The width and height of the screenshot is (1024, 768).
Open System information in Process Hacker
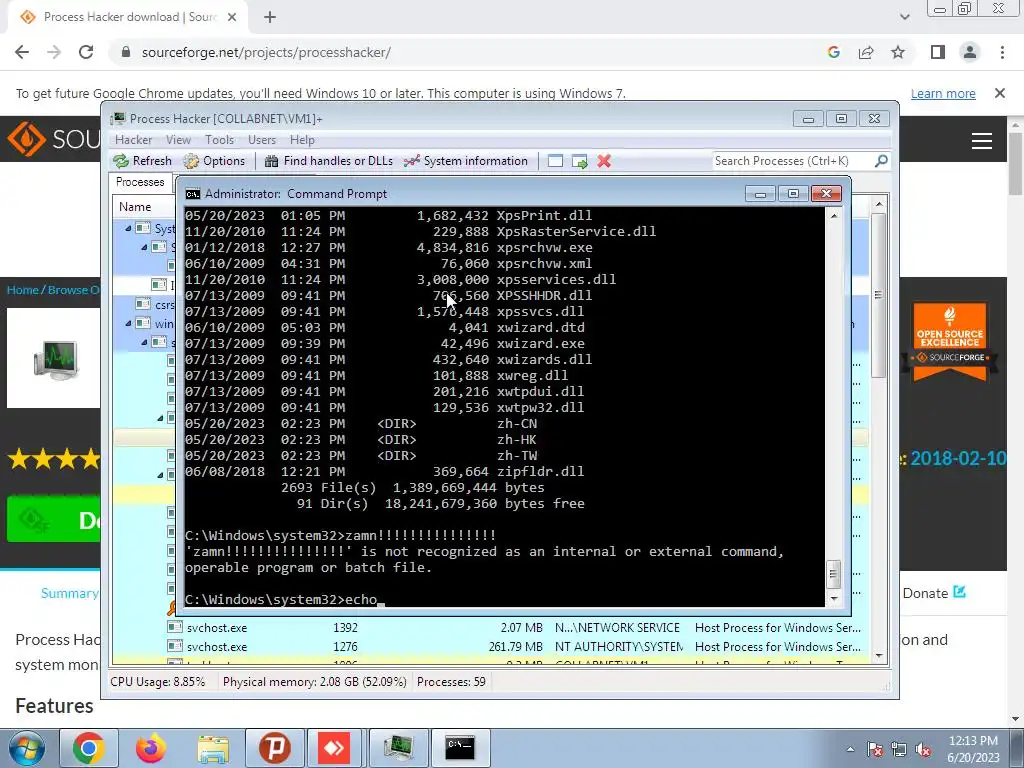(465, 161)
